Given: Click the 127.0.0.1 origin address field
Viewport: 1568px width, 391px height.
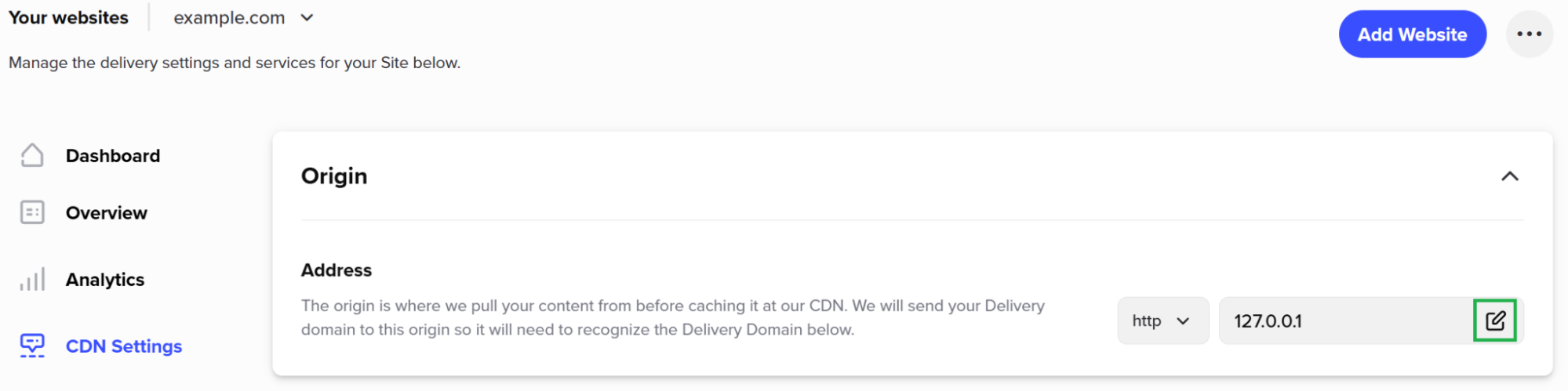Looking at the screenshot, I should 1346,320.
